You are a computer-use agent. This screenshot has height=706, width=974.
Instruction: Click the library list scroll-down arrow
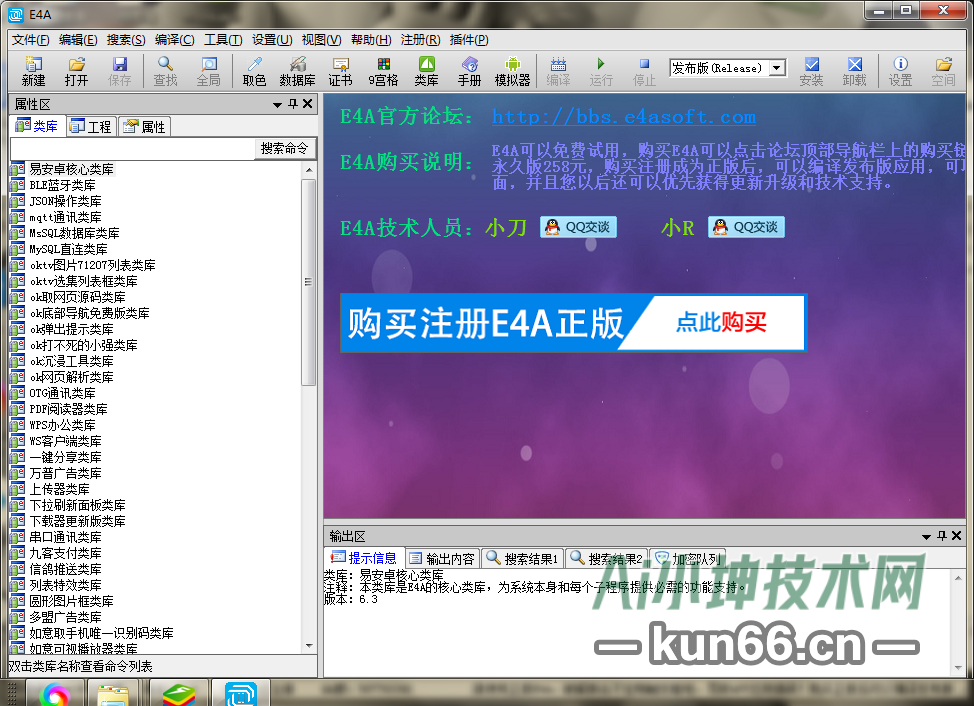click(x=309, y=646)
